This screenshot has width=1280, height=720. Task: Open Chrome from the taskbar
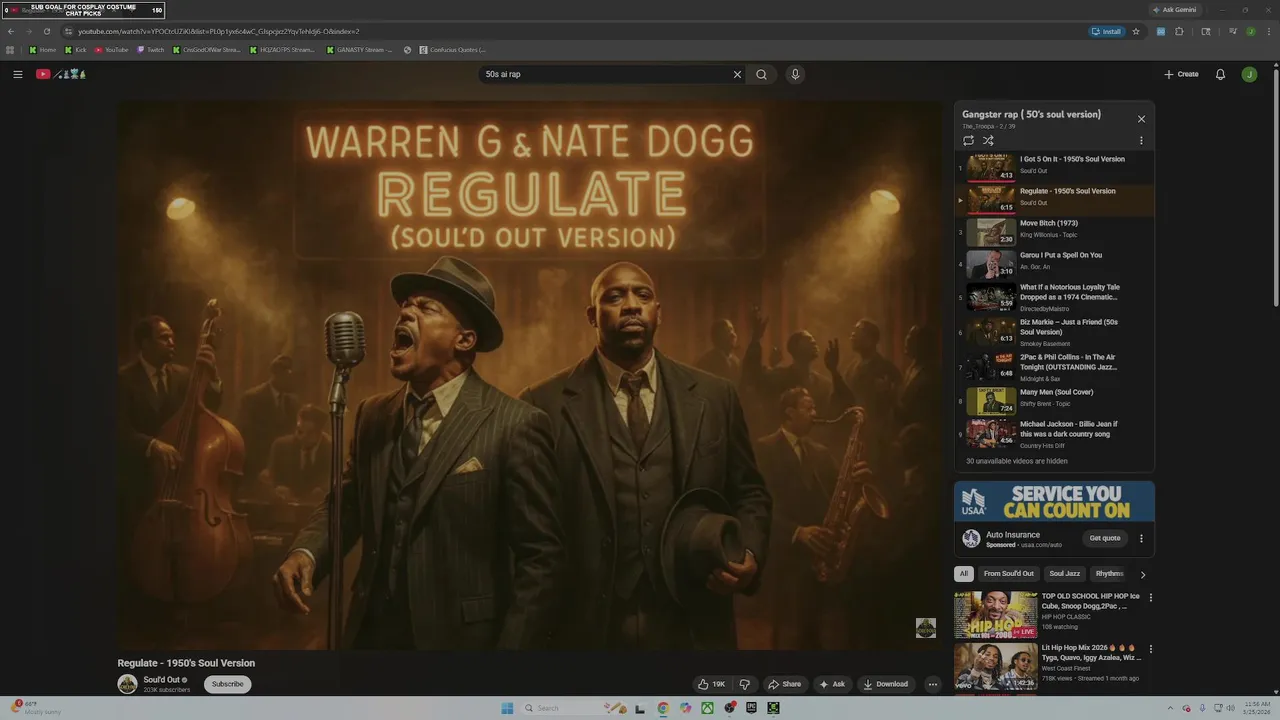click(x=663, y=708)
